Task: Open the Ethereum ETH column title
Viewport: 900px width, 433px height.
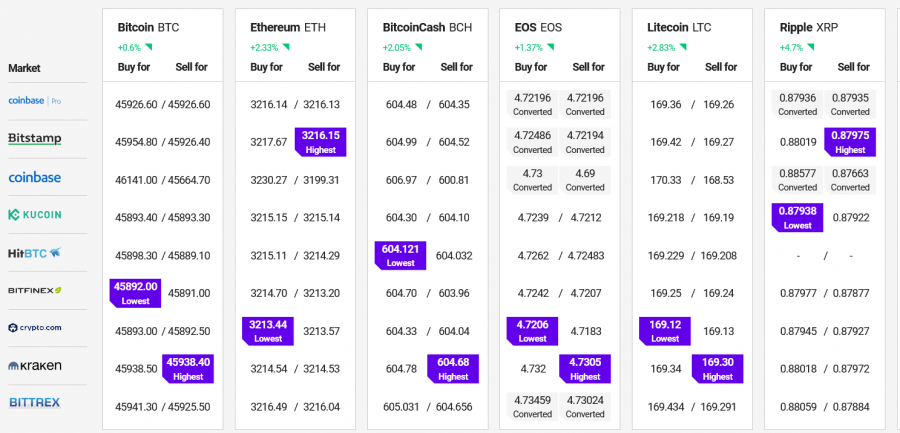Action: pyautogui.click(x=288, y=27)
